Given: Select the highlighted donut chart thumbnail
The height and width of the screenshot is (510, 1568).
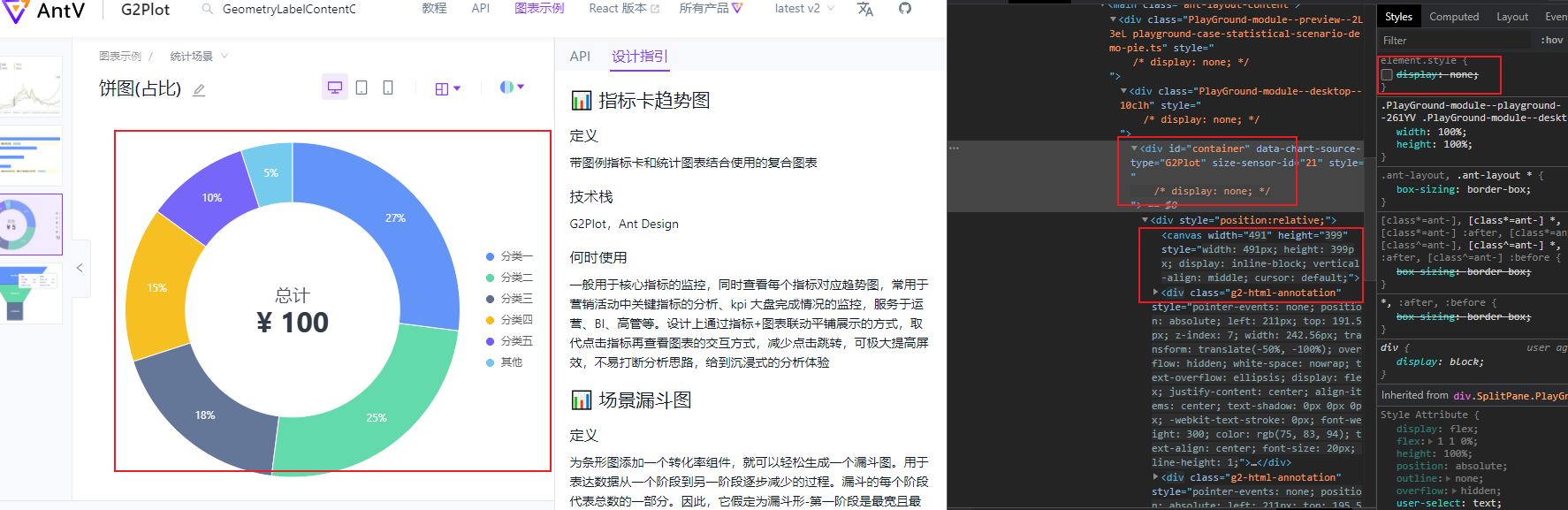Looking at the screenshot, I should click(31, 225).
